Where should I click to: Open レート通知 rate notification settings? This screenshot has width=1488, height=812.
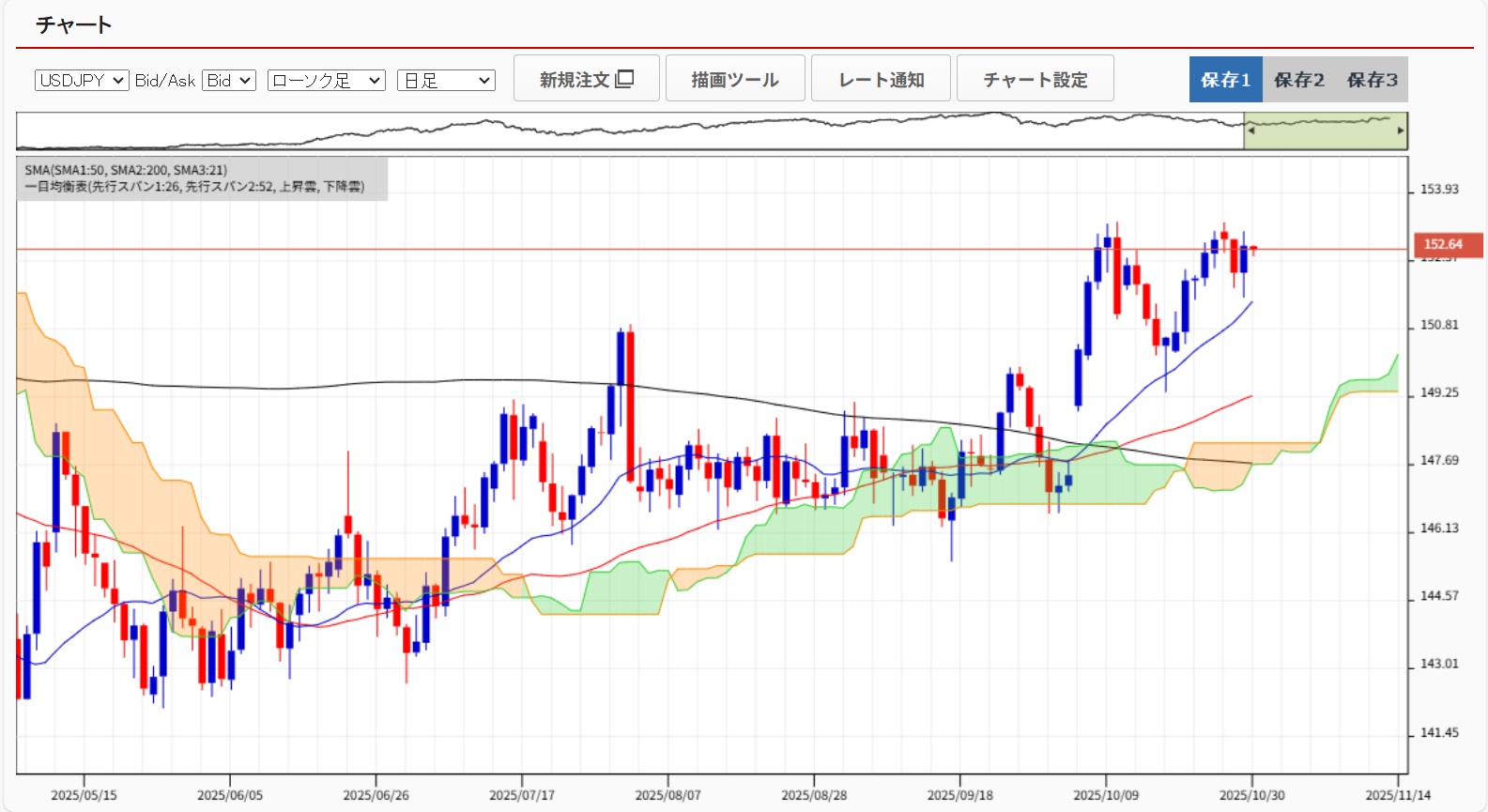click(x=881, y=79)
